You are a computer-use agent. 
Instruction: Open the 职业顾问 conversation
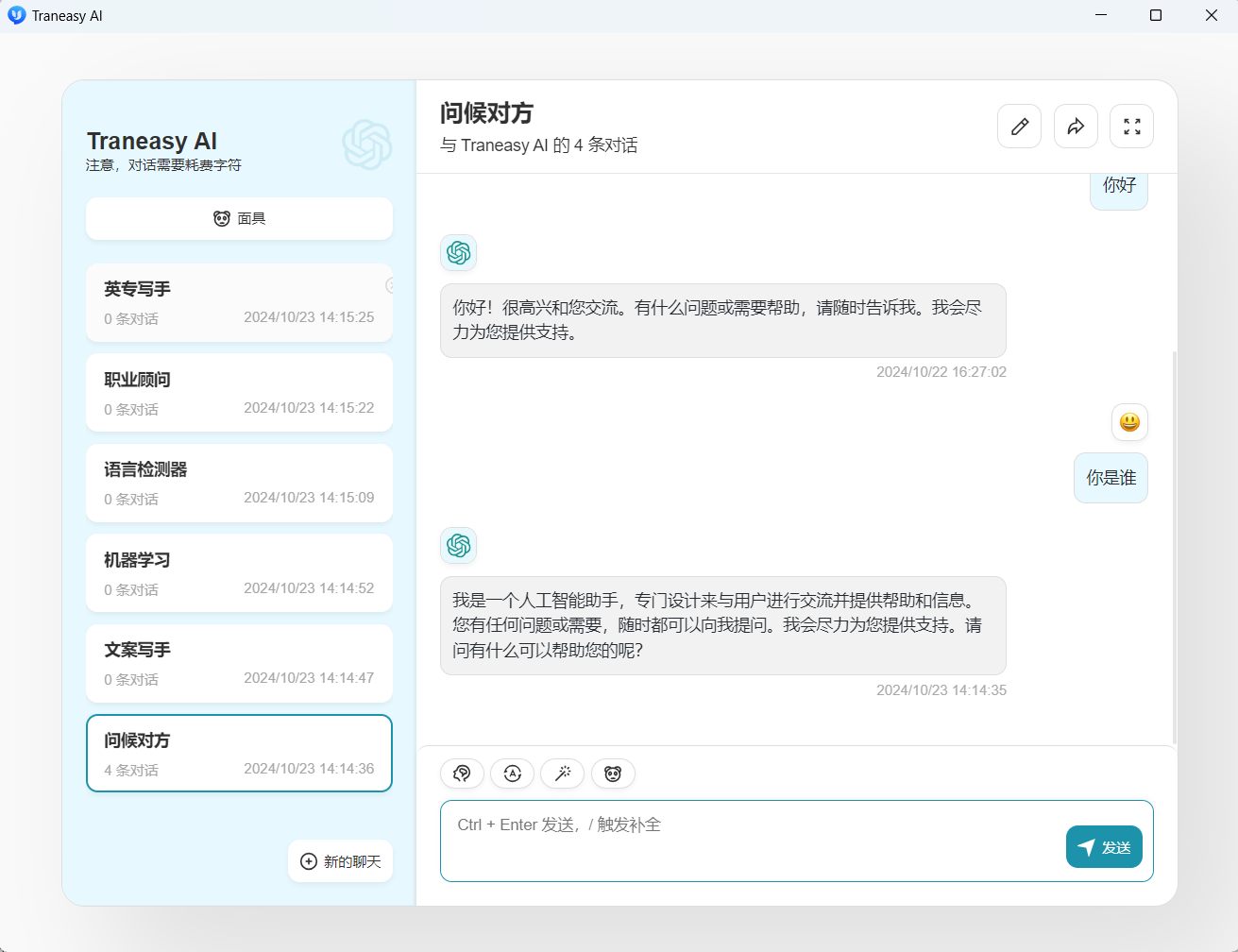(x=239, y=392)
